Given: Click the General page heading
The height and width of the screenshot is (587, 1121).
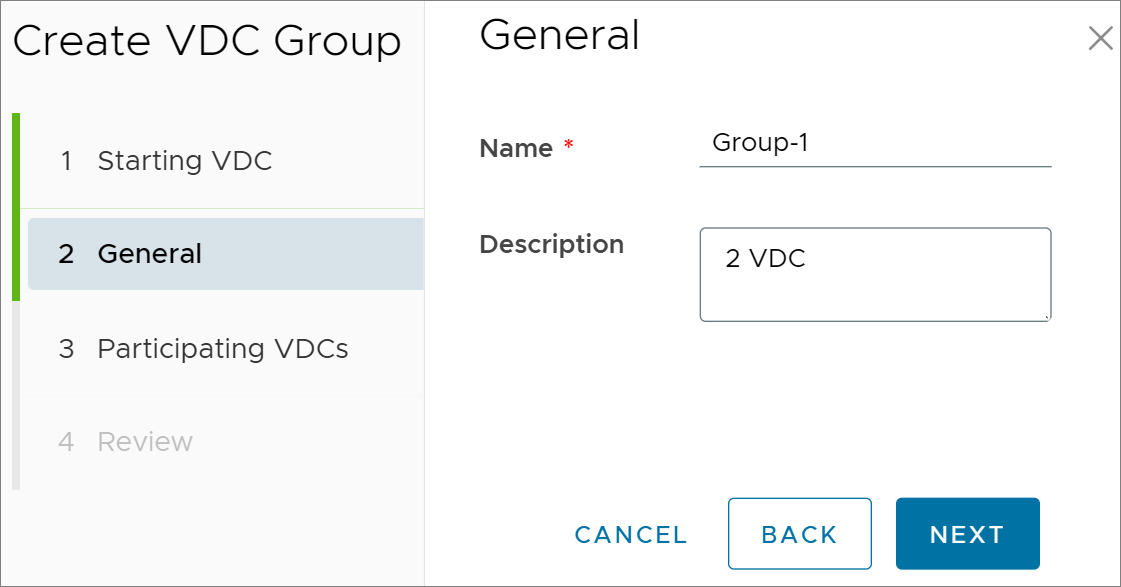Looking at the screenshot, I should tap(560, 35).
